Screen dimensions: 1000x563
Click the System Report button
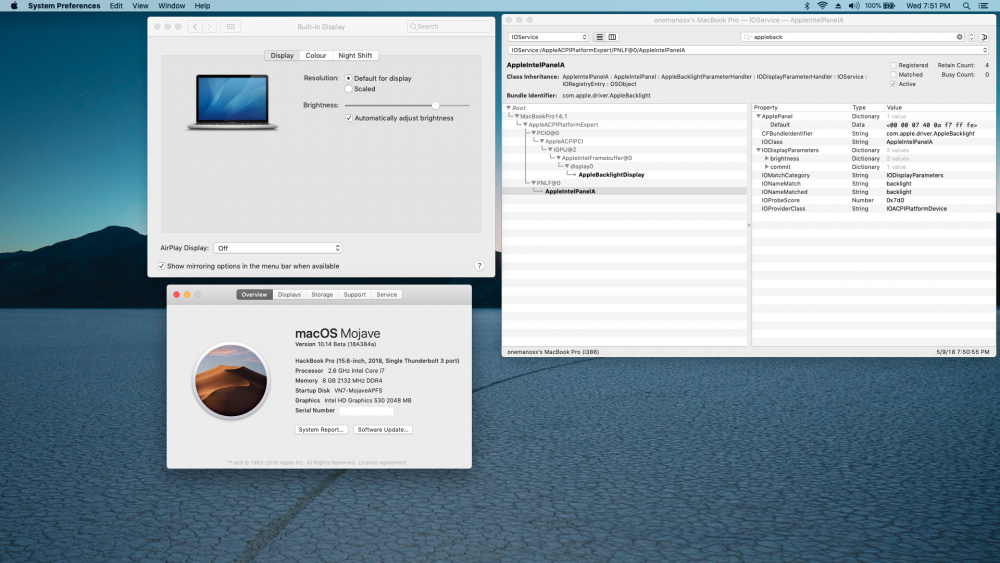[321, 430]
